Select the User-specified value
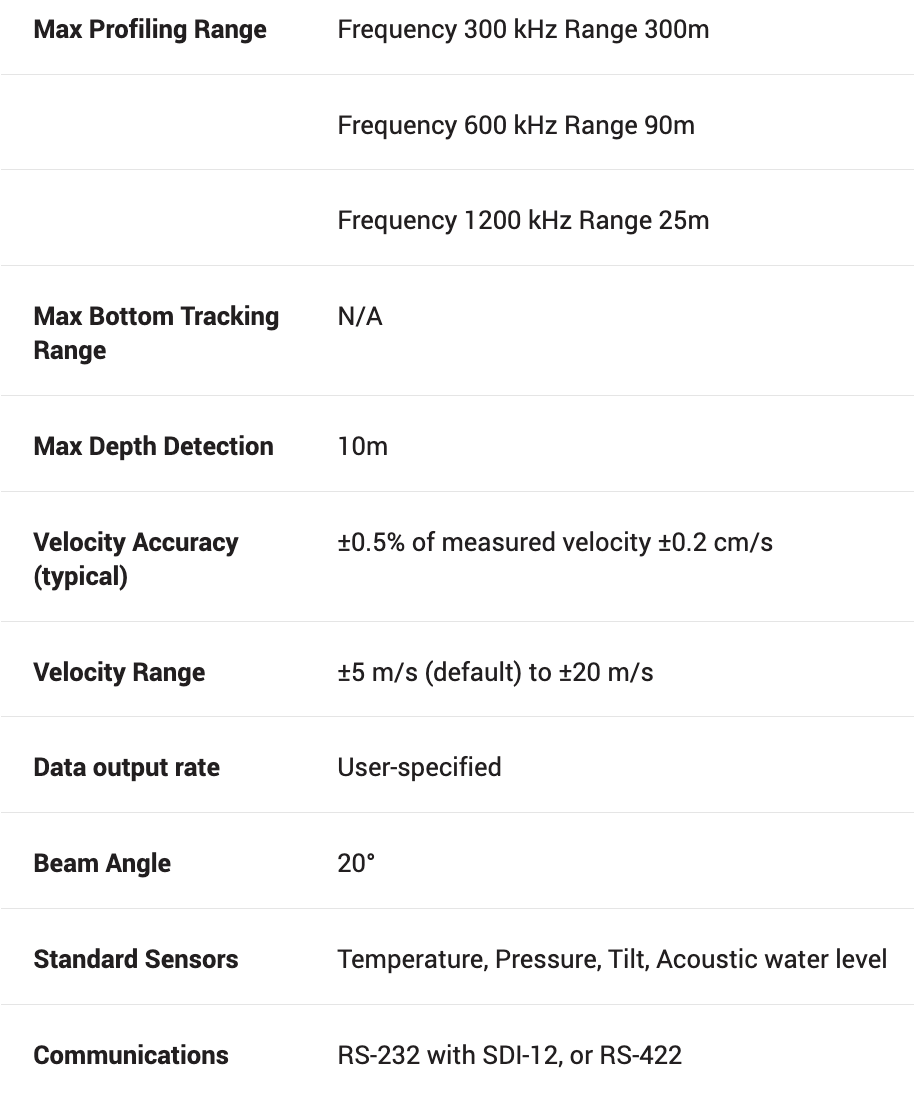The height and width of the screenshot is (1098, 914). pyautogui.click(x=419, y=768)
